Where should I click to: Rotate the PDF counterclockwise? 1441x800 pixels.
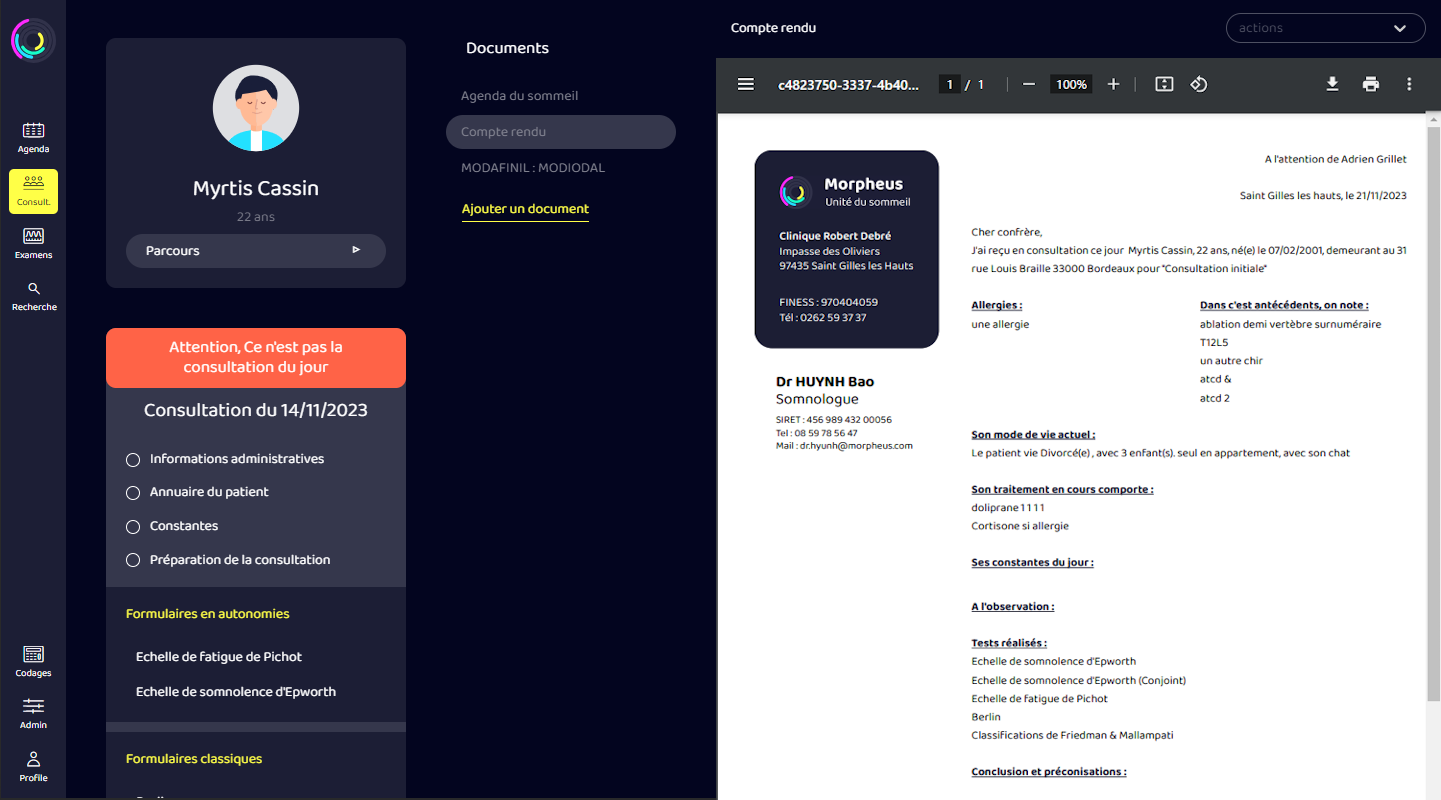1199,85
